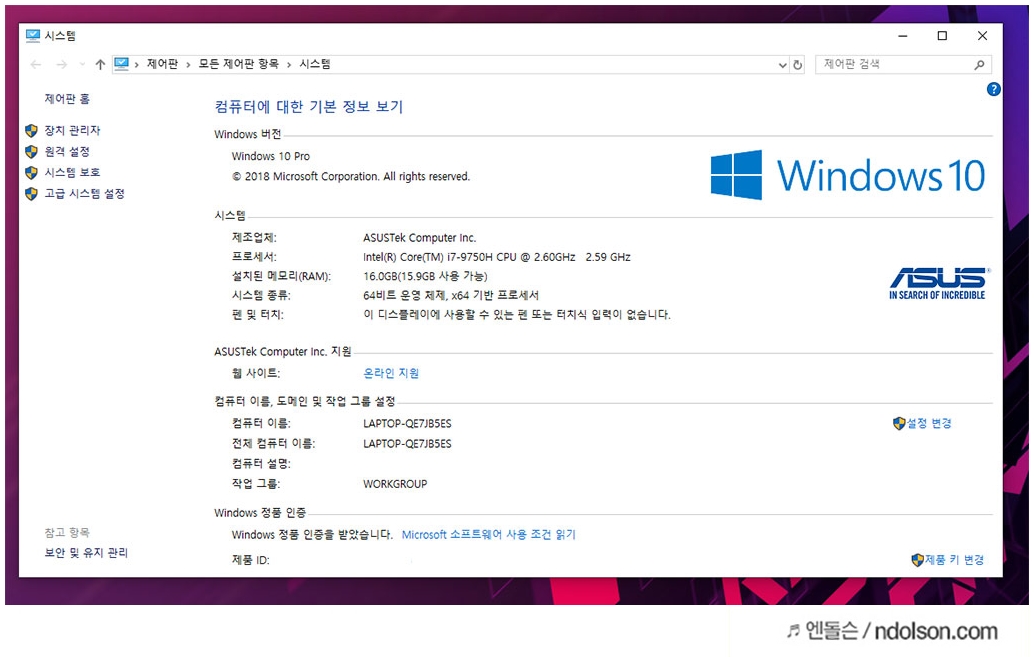1034x657 pixels.
Task: Click the processor value i7-9750H text
Action: pyautogui.click(x=497, y=257)
